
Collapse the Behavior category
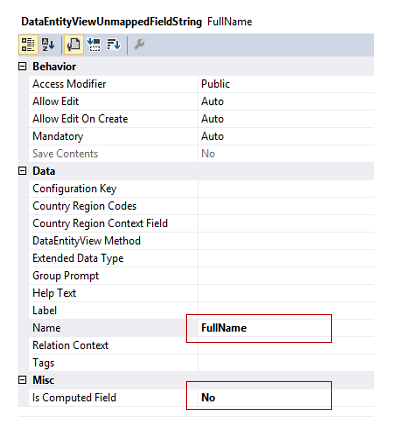point(22,66)
